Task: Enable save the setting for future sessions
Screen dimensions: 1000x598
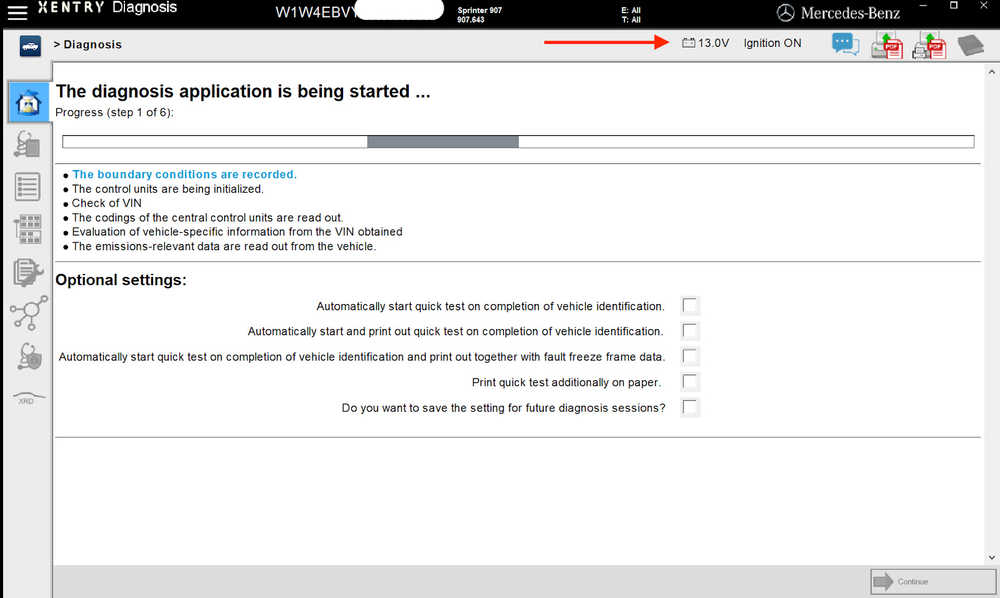Action: [x=689, y=407]
